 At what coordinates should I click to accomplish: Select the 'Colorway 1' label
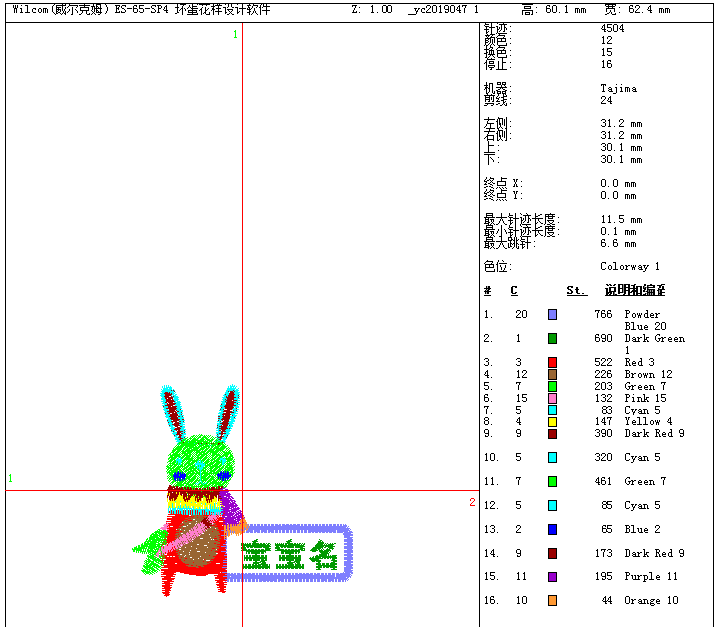tap(630, 267)
